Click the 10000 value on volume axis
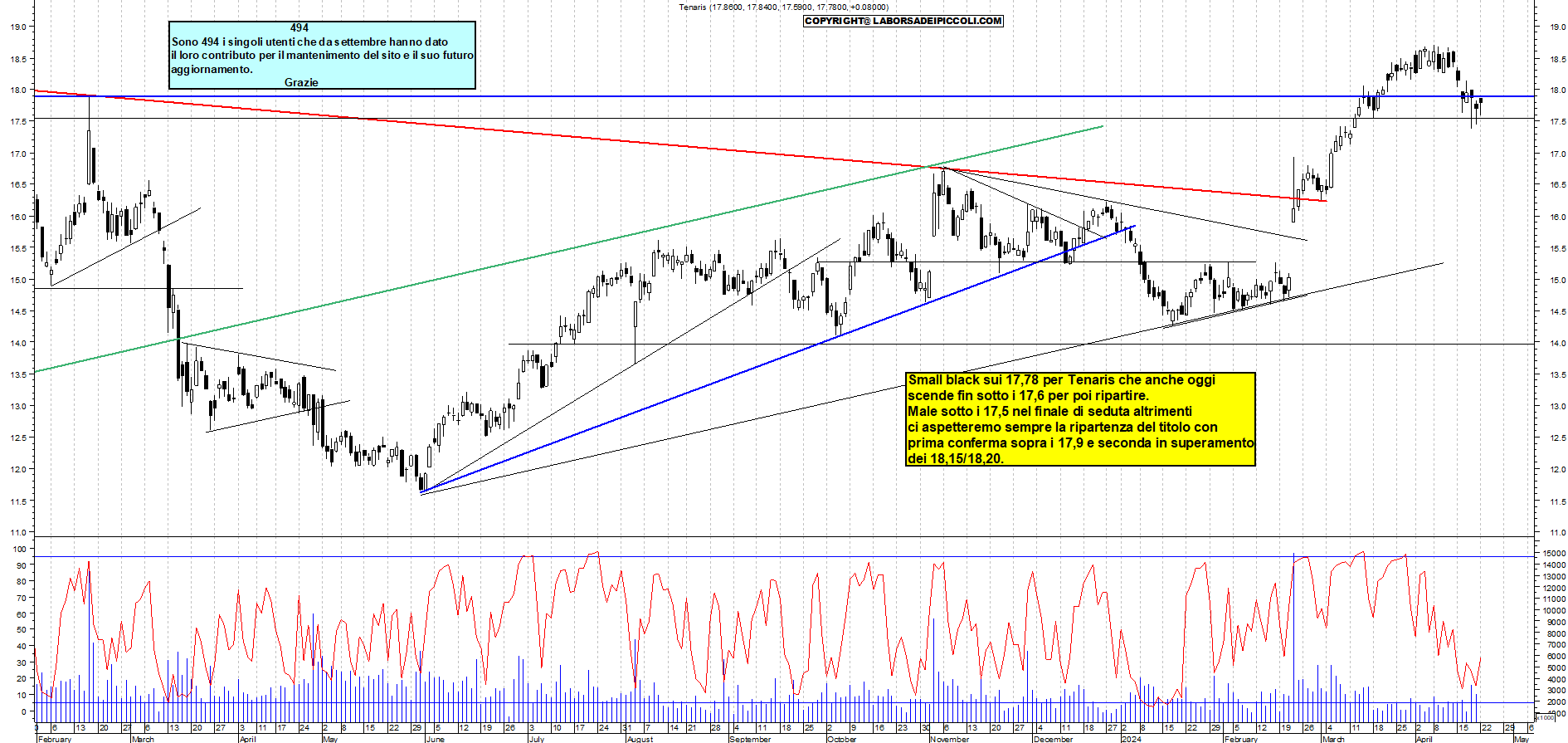 click(x=1555, y=611)
